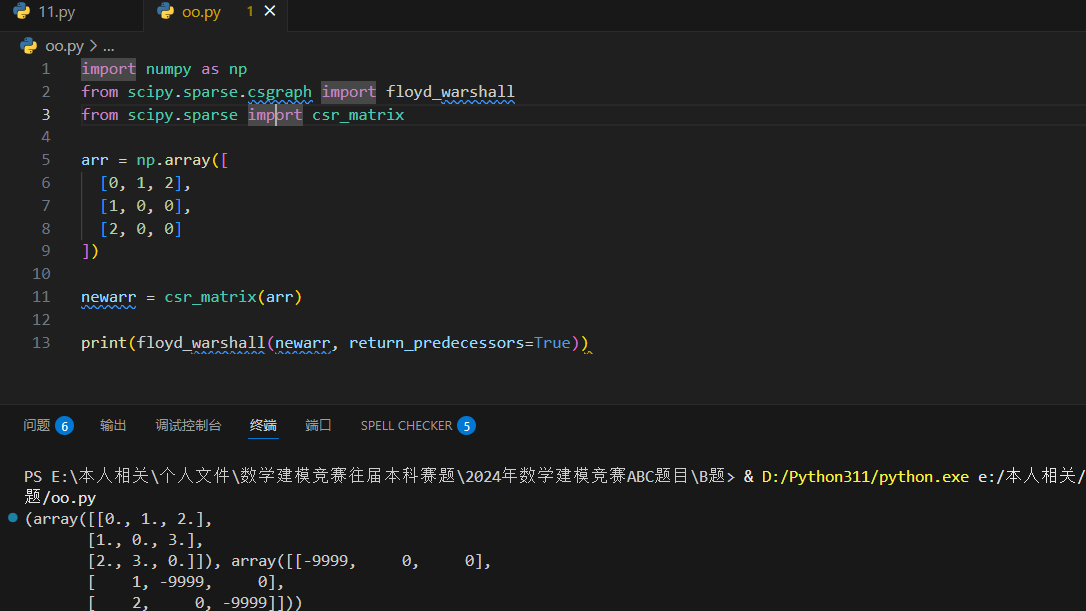
Task: Click the print call on line 13
Action: [x=104, y=343]
